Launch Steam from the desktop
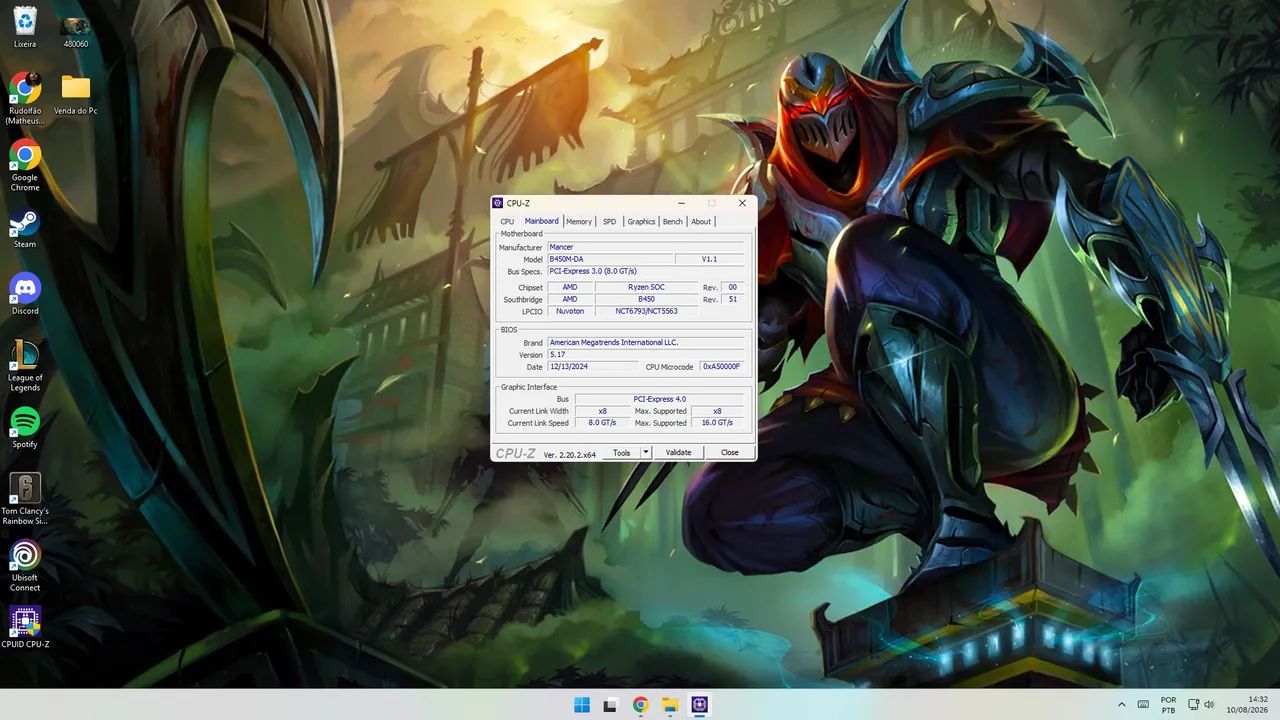 point(25,229)
